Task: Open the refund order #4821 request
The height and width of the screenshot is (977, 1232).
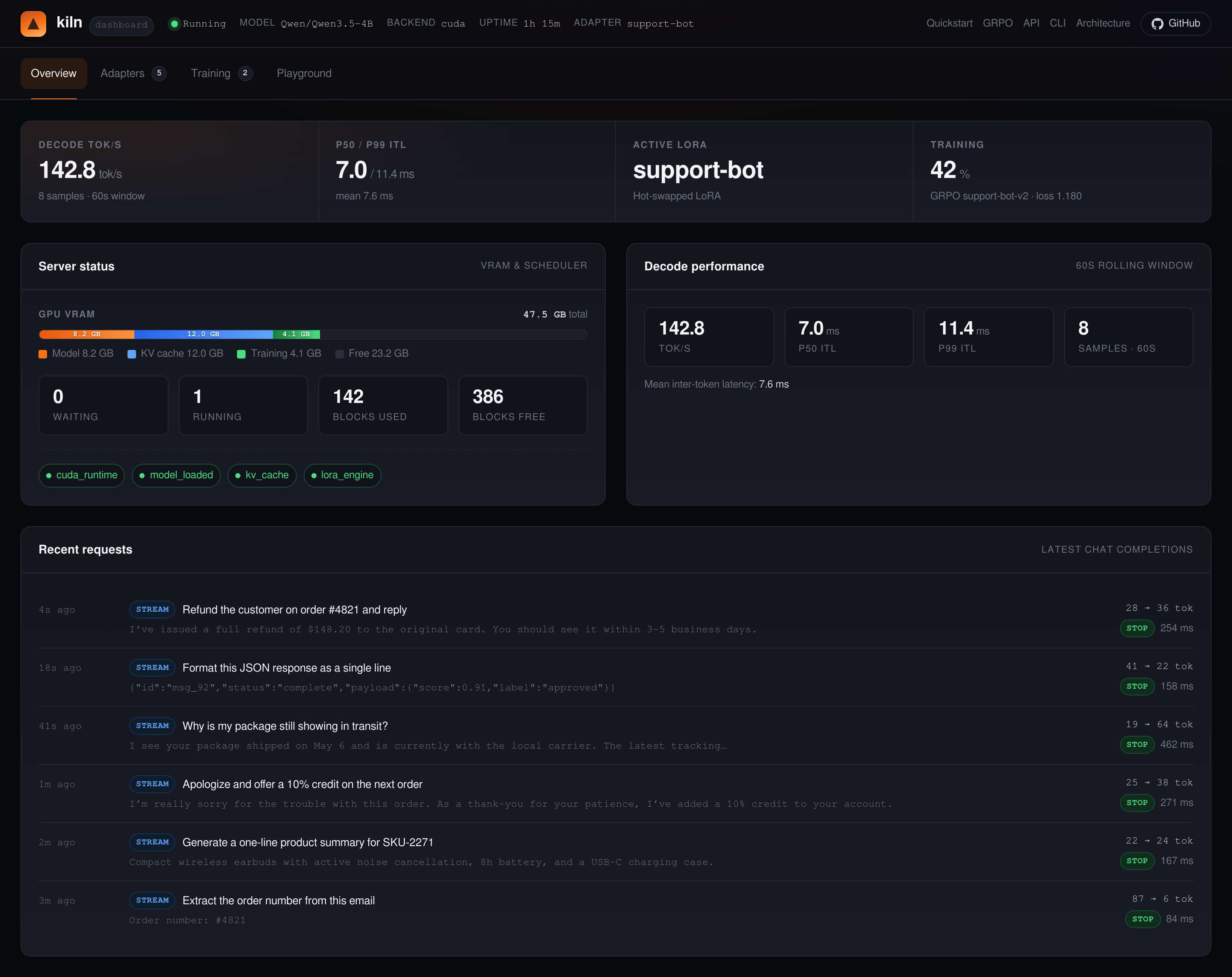Action: pyautogui.click(x=616, y=619)
